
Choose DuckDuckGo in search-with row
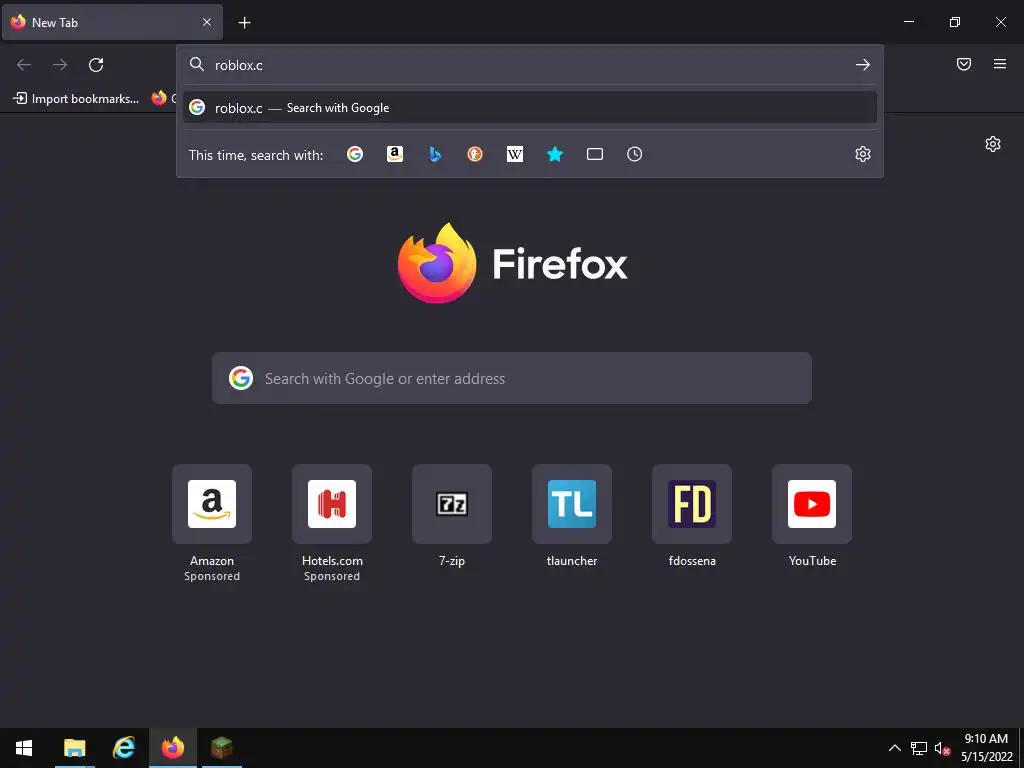475,154
